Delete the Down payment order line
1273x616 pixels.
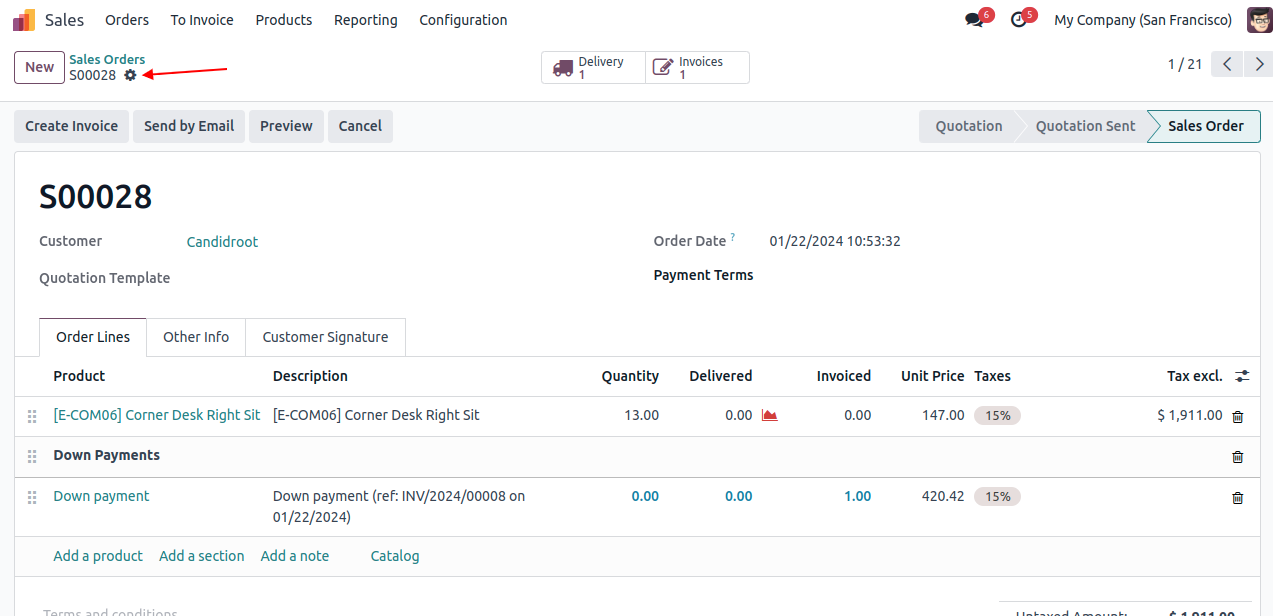click(x=1237, y=497)
